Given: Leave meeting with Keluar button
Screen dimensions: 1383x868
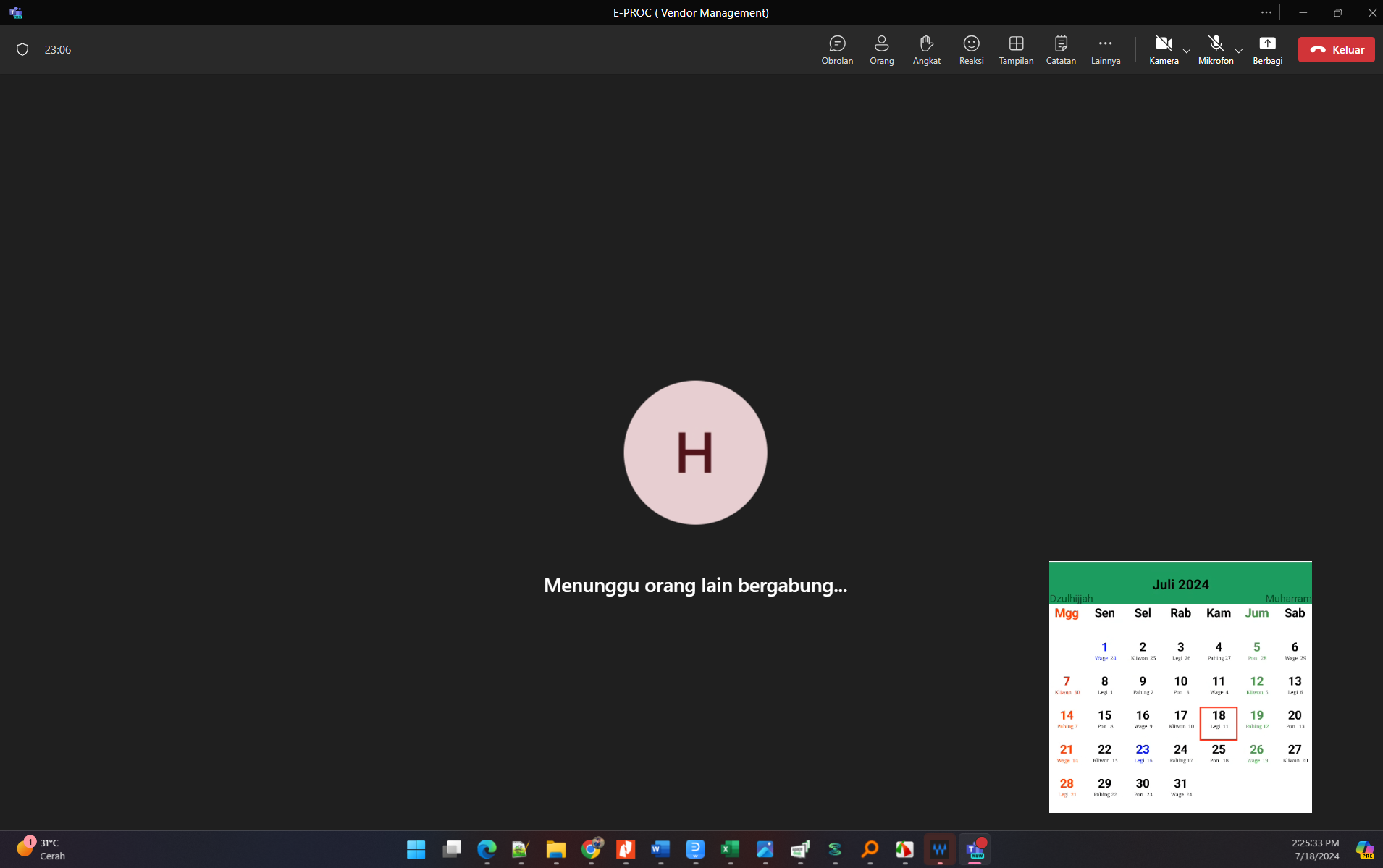Looking at the screenshot, I should point(1336,49).
